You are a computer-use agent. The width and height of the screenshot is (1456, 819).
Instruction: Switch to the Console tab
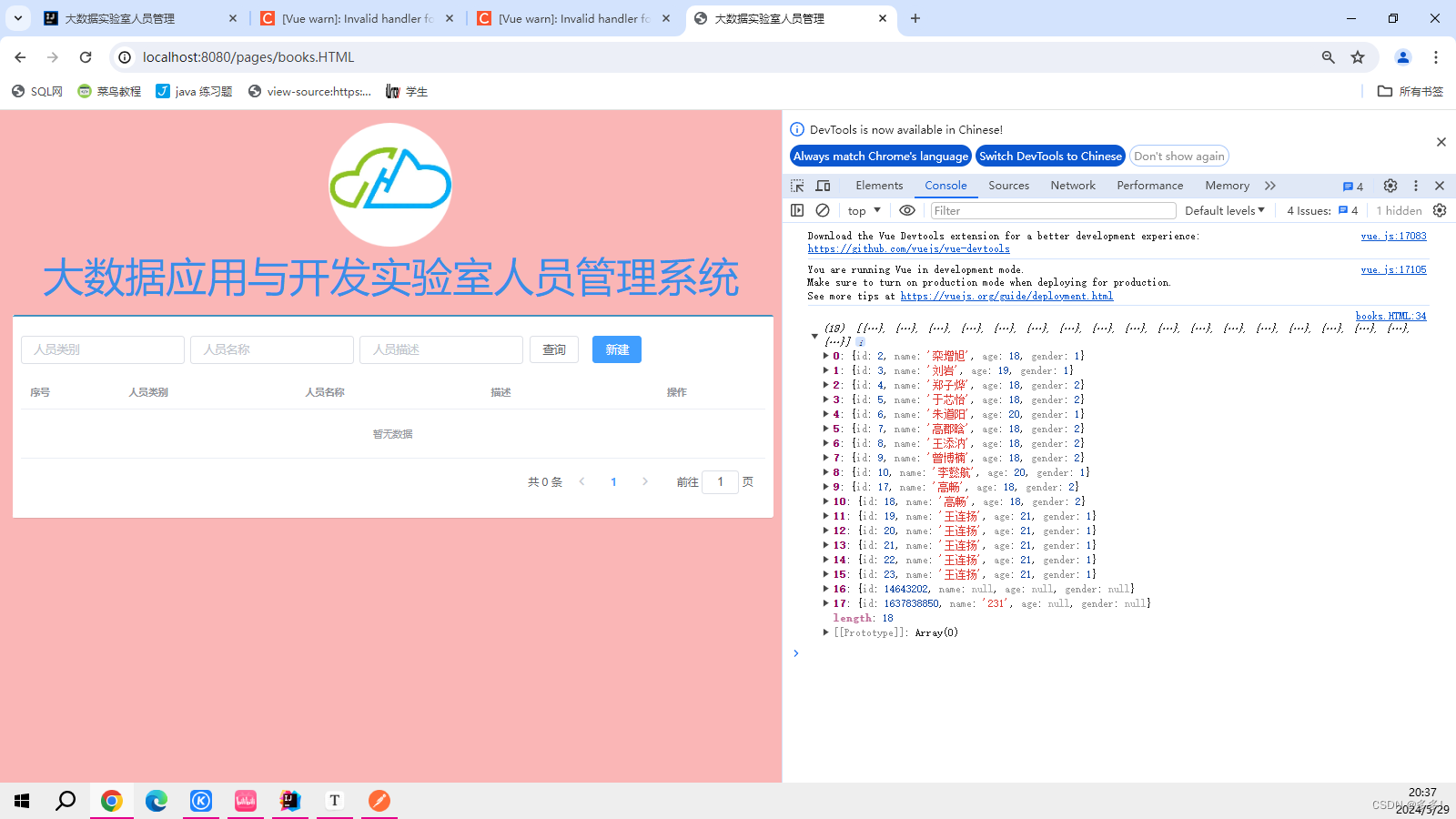(946, 186)
